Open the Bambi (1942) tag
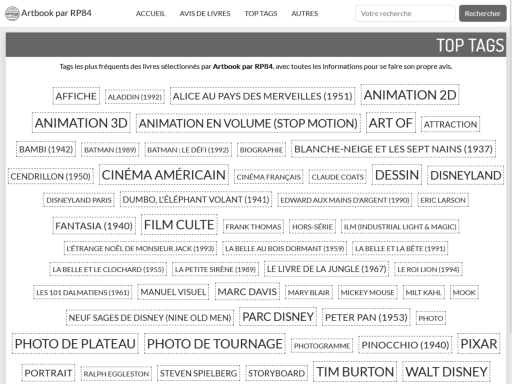Screen dimensions: 512x384 pyautogui.click(x=46, y=149)
